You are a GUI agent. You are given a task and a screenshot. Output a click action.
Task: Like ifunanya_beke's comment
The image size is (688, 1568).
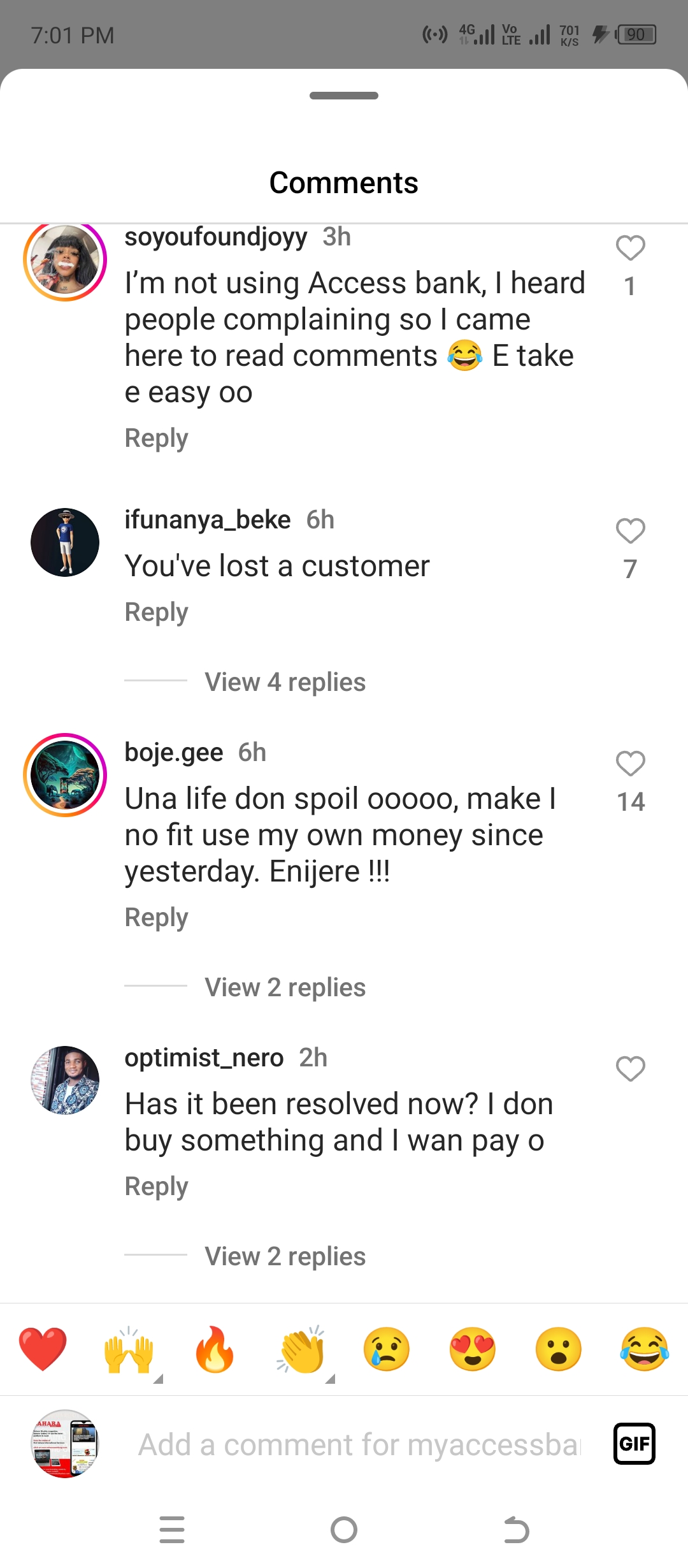631,531
